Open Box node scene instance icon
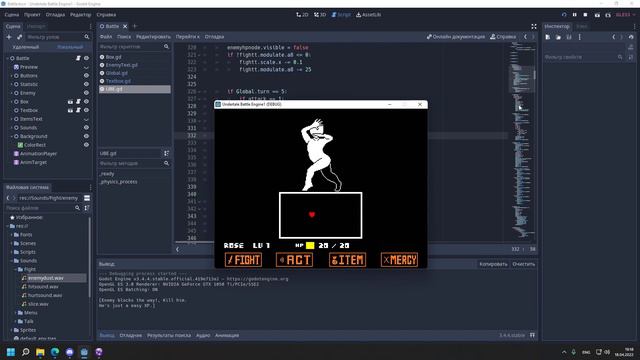The height and width of the screenshot is (360, 640). pos(70,102)
